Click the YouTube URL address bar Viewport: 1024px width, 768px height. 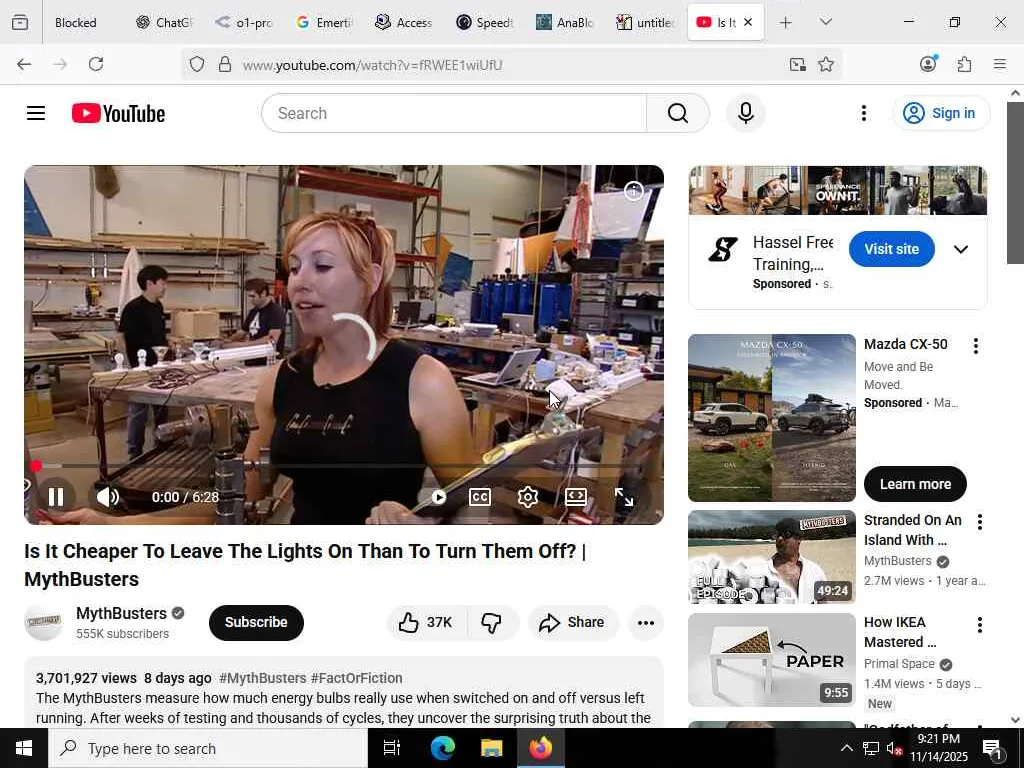pyautogui.click(x=372, y=65)
